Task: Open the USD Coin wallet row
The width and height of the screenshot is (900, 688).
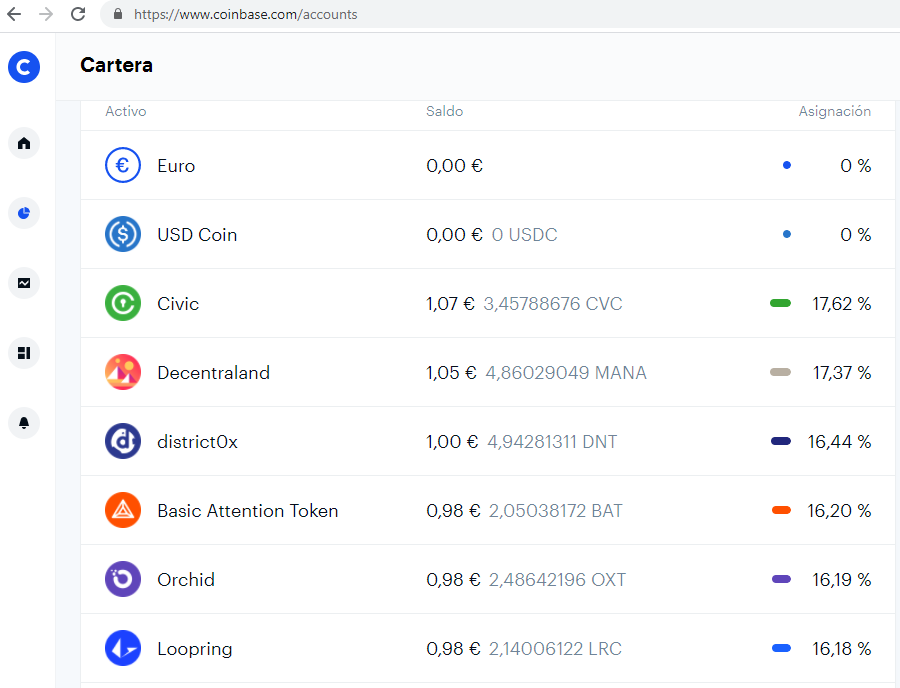Action: (487, 234)
